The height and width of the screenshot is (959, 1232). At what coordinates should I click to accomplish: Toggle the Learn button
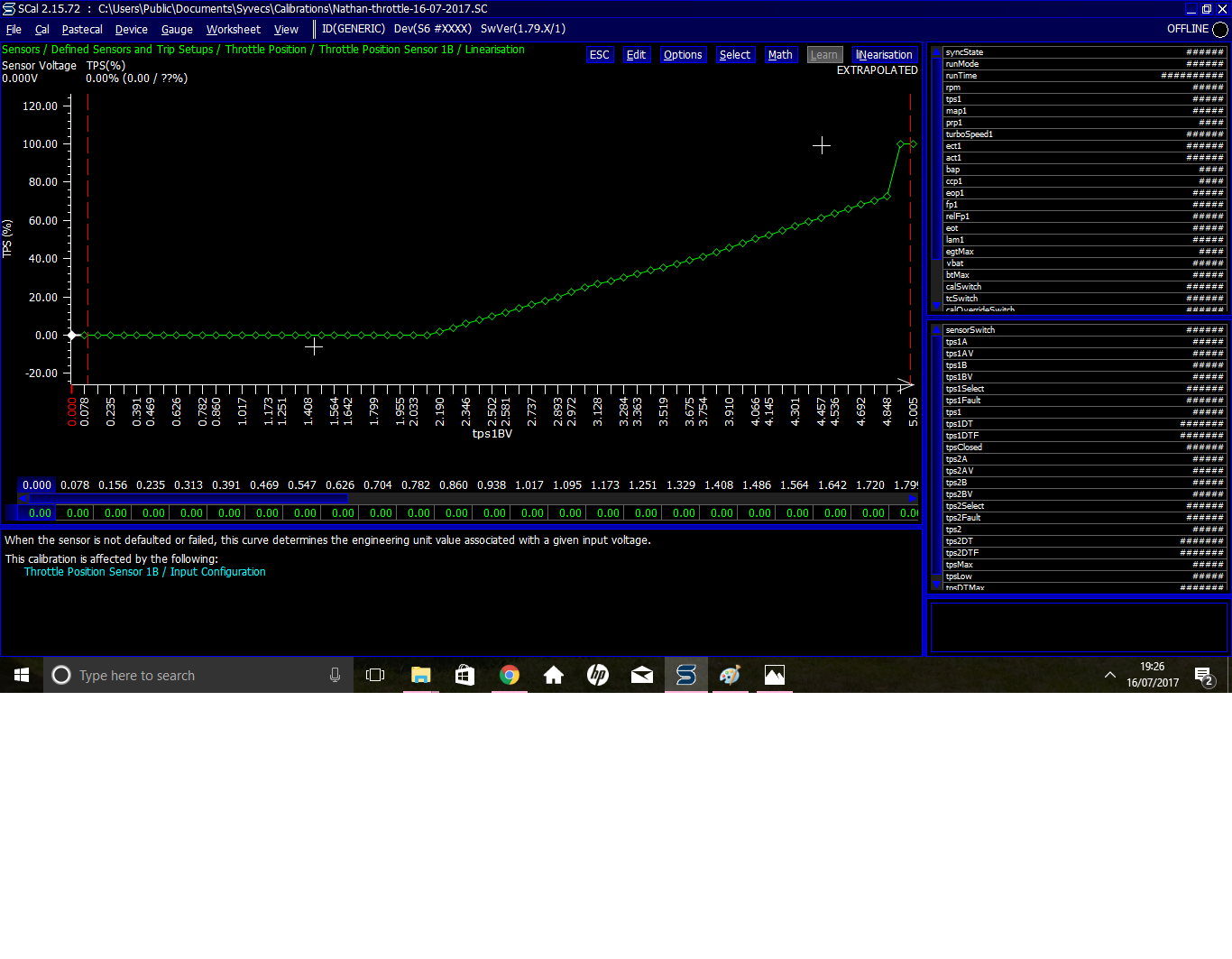point(823,55)
